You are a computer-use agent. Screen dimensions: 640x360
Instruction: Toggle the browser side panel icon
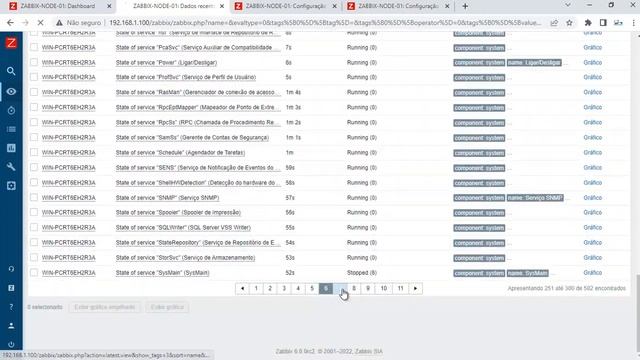(603, 23)
